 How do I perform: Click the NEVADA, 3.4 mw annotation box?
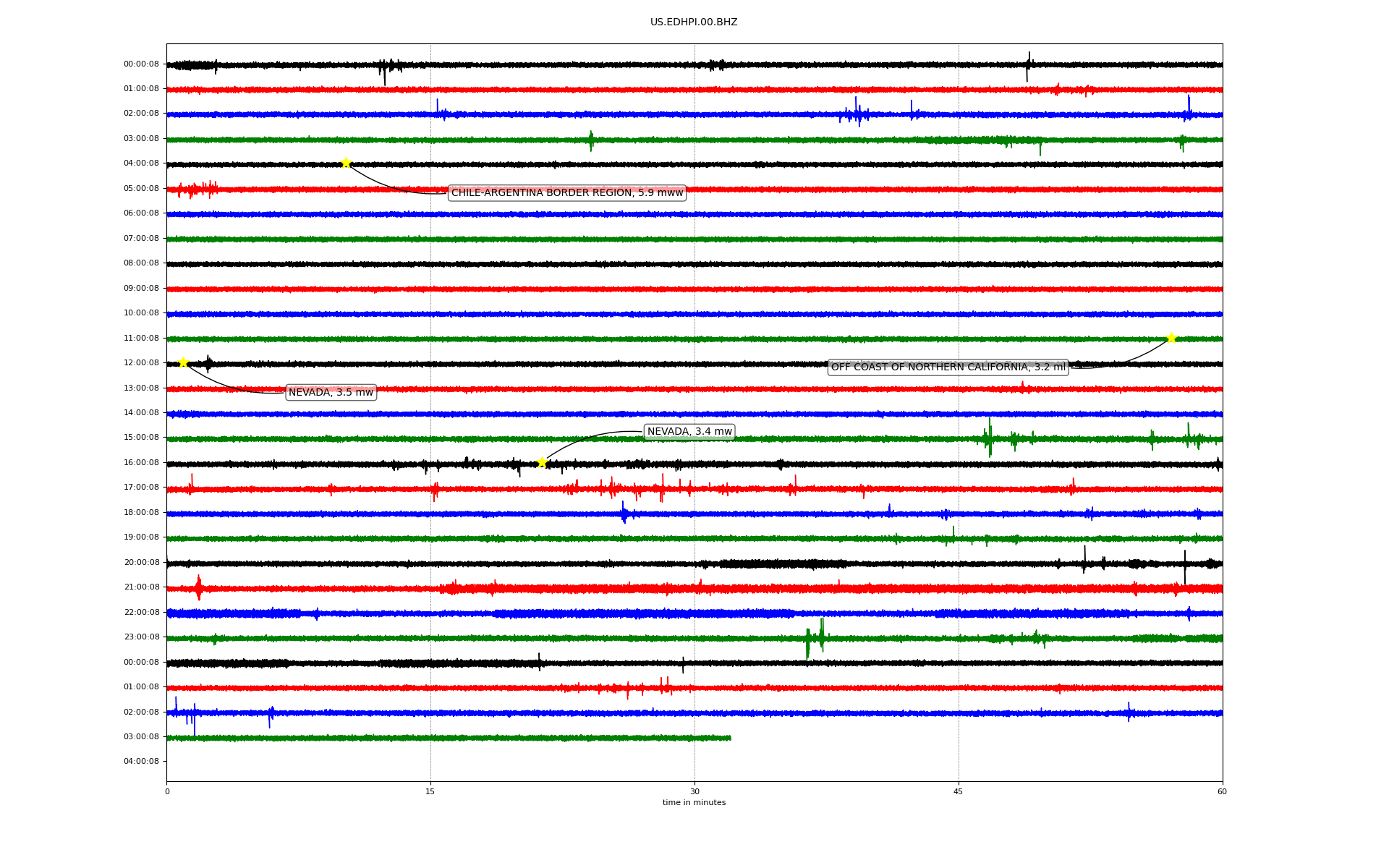(x=689, y=432)
